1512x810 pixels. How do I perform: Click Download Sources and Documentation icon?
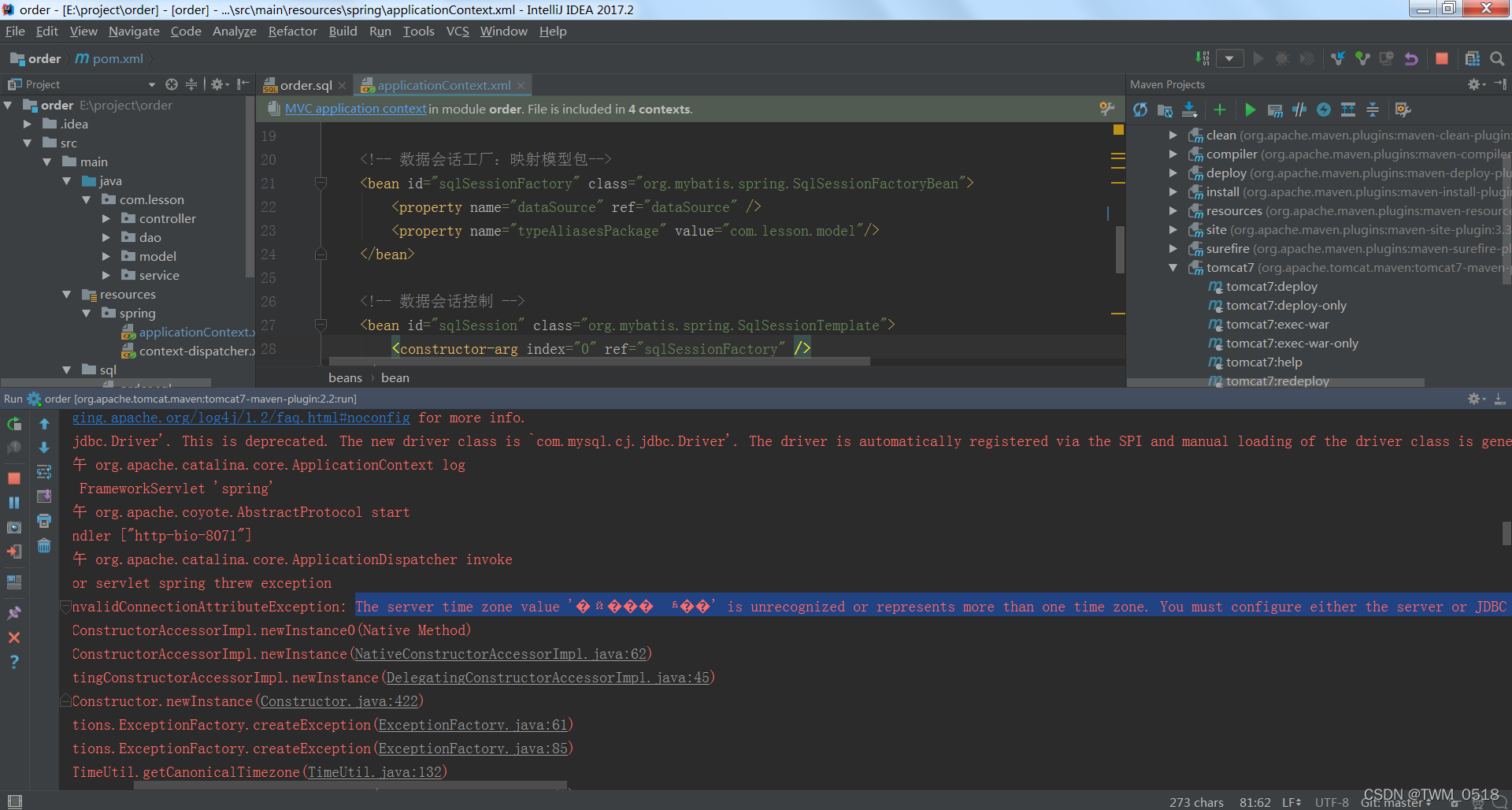pyautogui.click(x=1190, y=110)
